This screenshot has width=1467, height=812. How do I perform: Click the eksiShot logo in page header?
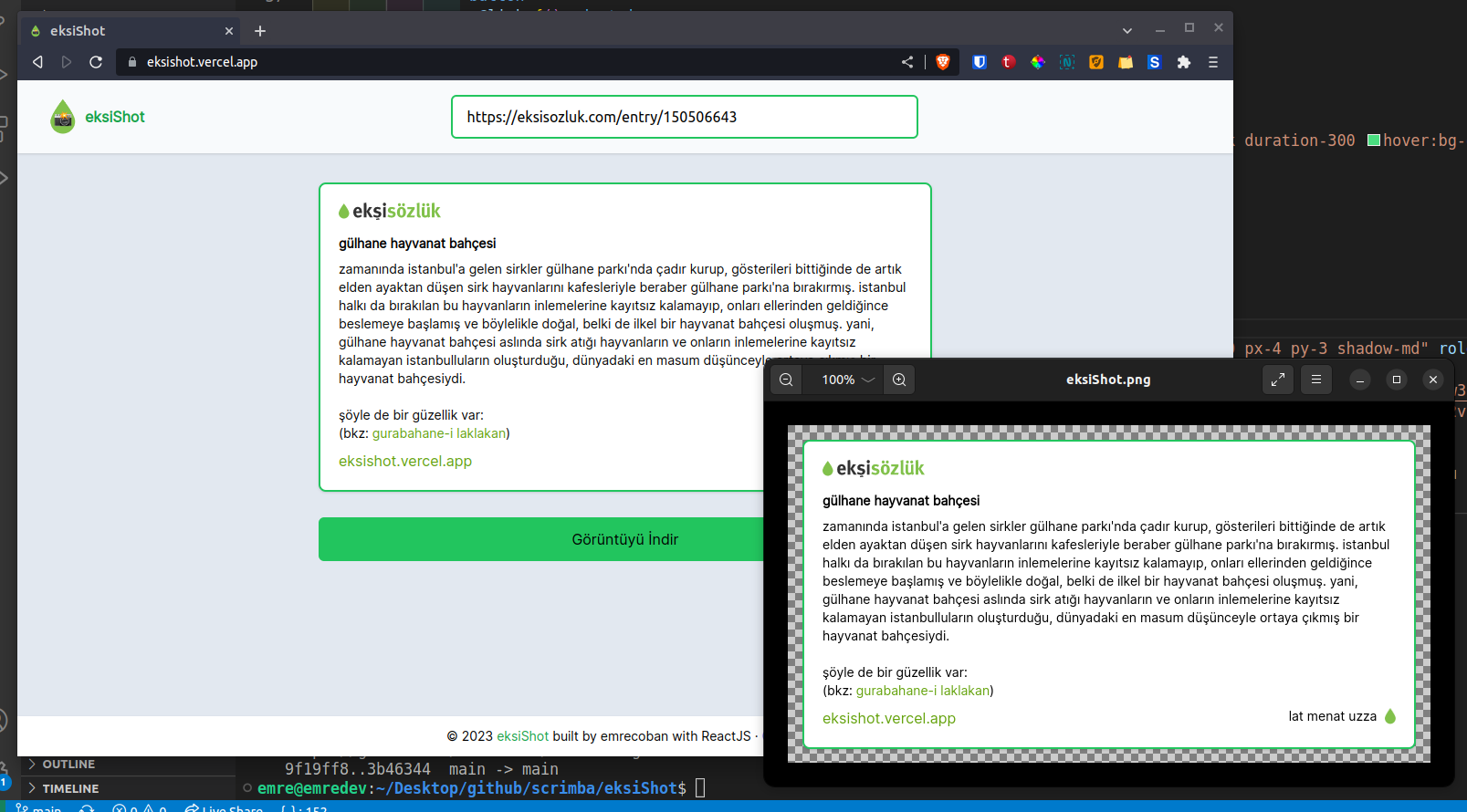[x=98, y=117]
